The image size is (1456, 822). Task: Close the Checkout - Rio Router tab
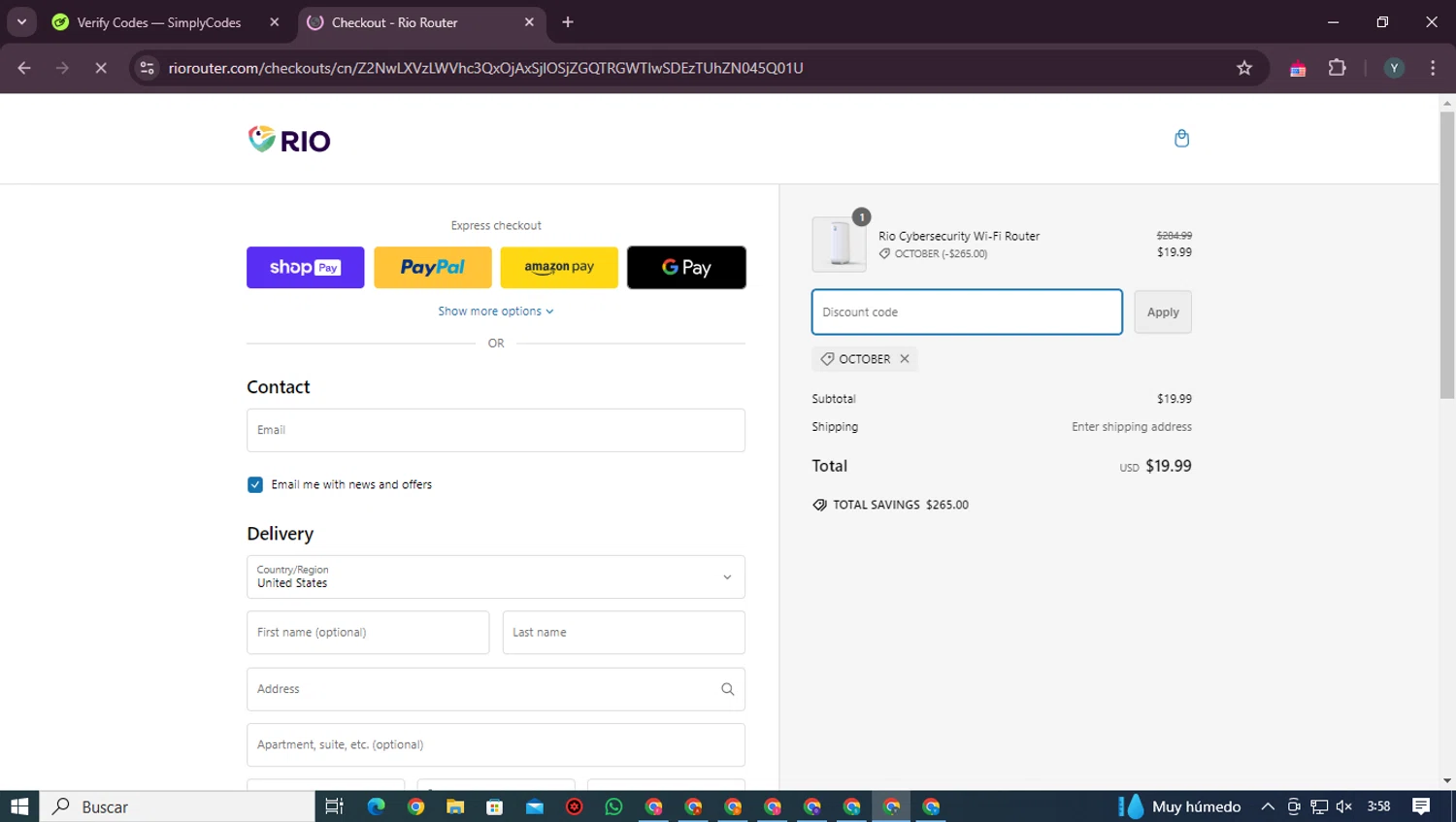pos(529,22)
